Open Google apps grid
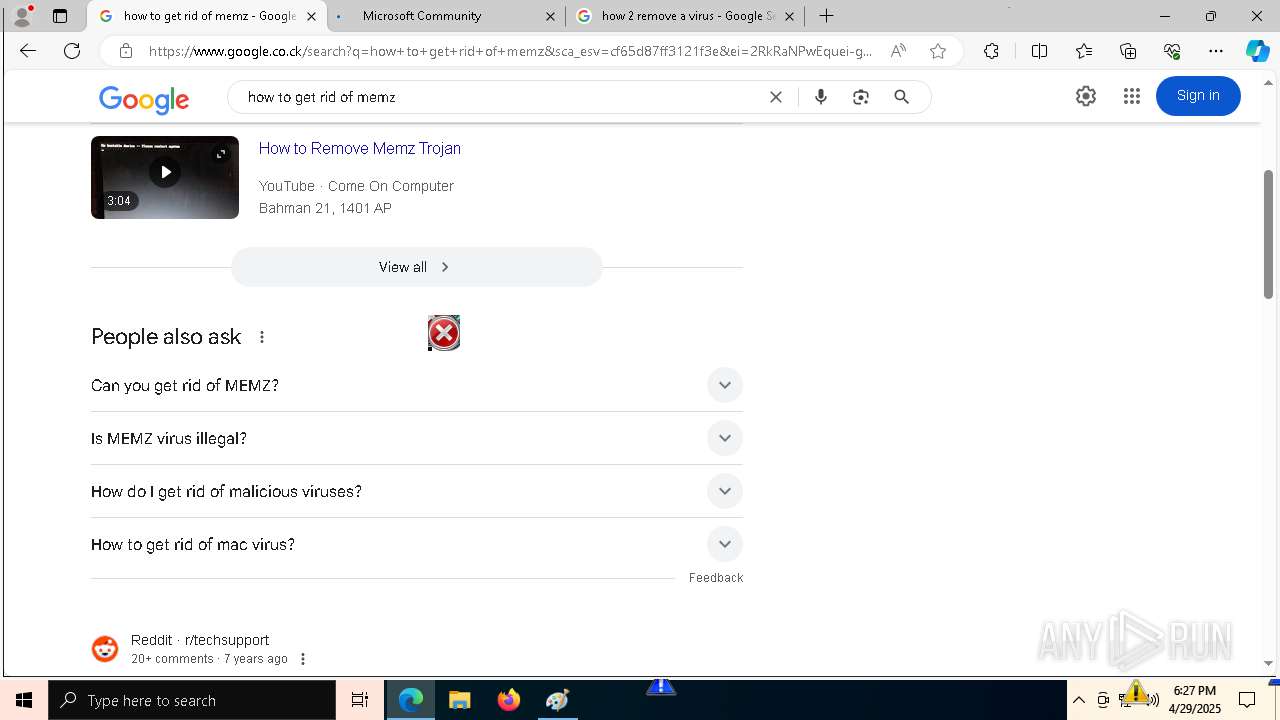 1132,96
